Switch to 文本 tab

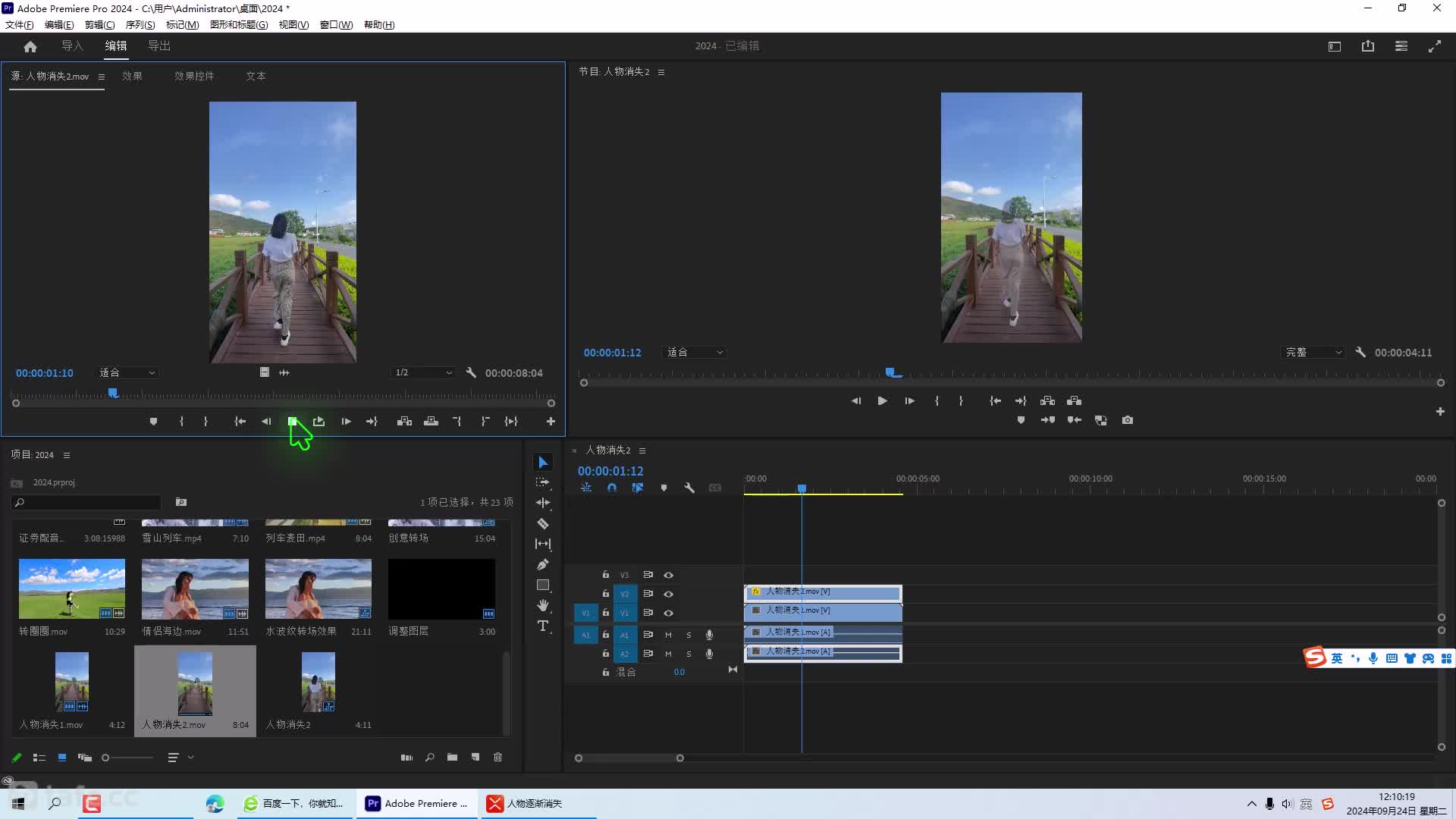click(x=256, y=77)
